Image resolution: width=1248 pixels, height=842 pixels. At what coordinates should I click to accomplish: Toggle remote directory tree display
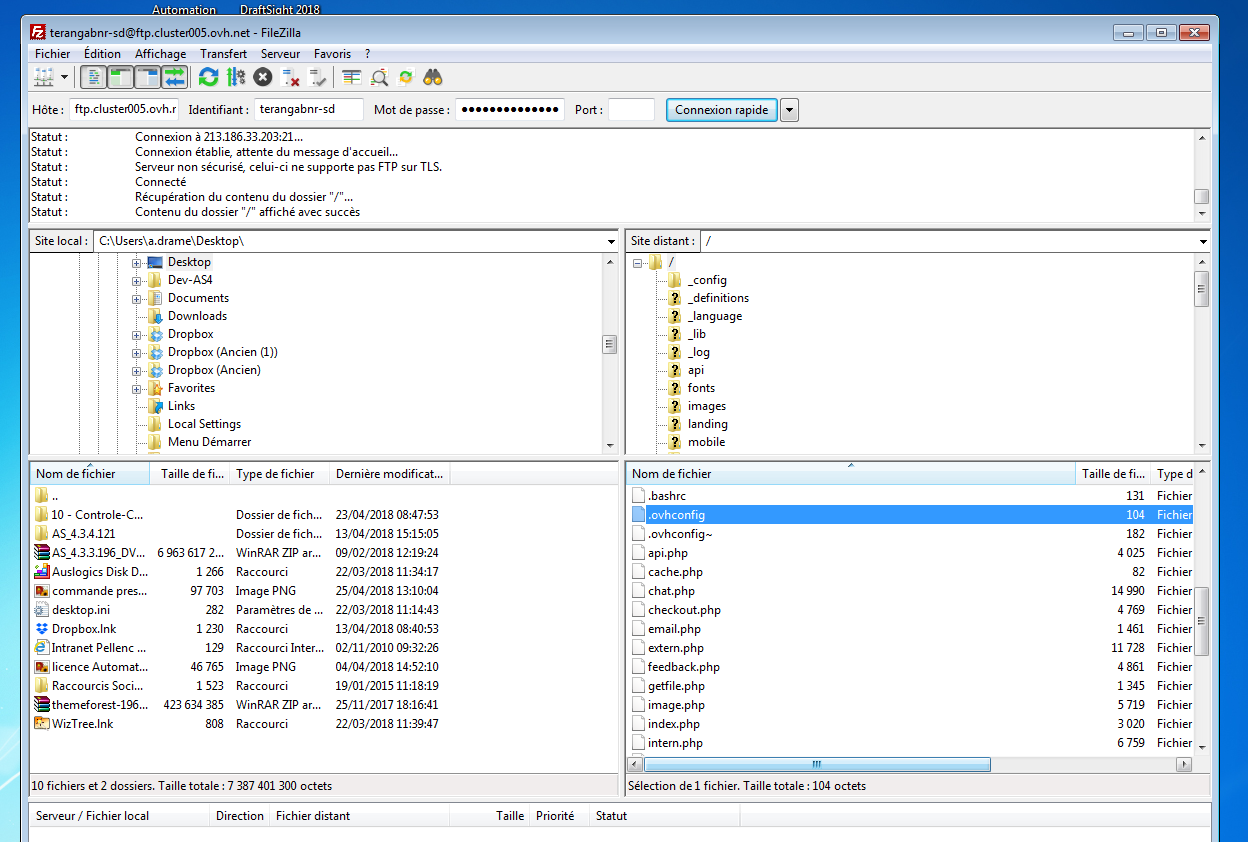pyautogui.click(x=148, y=77)
